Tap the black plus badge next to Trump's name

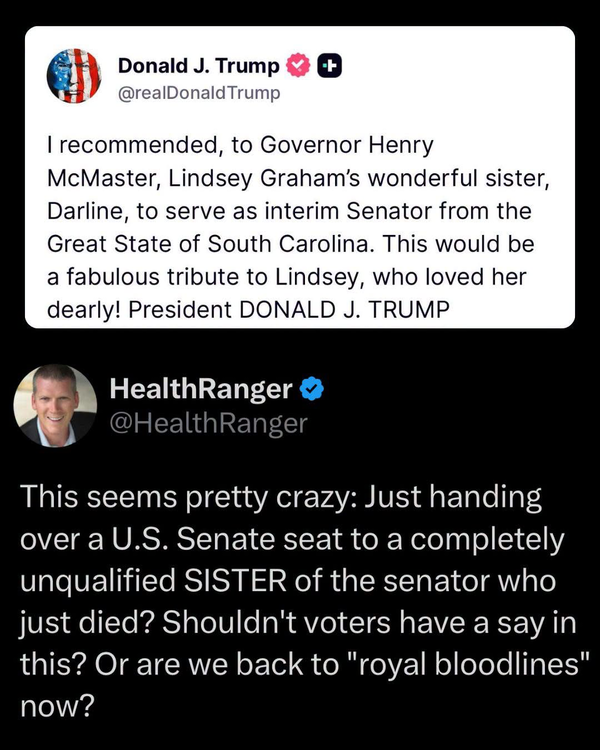330,66
